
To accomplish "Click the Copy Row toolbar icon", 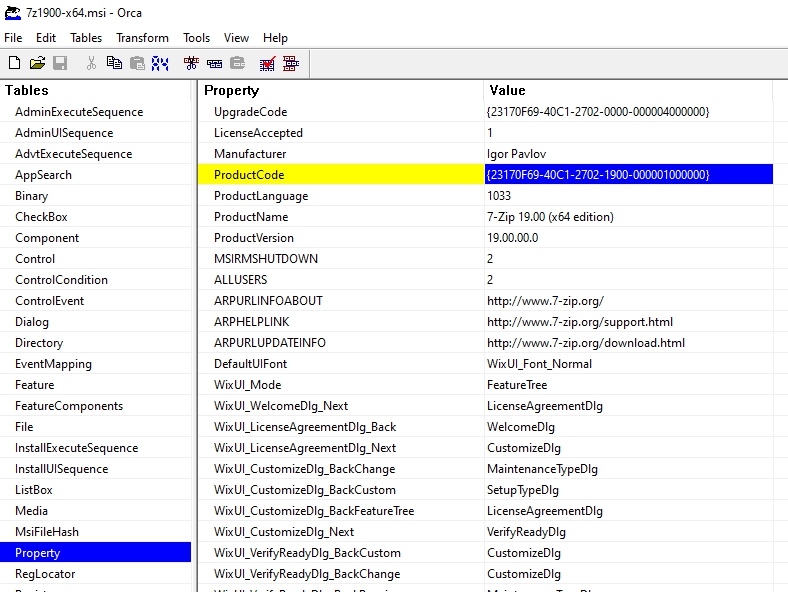I will point(214,63).
